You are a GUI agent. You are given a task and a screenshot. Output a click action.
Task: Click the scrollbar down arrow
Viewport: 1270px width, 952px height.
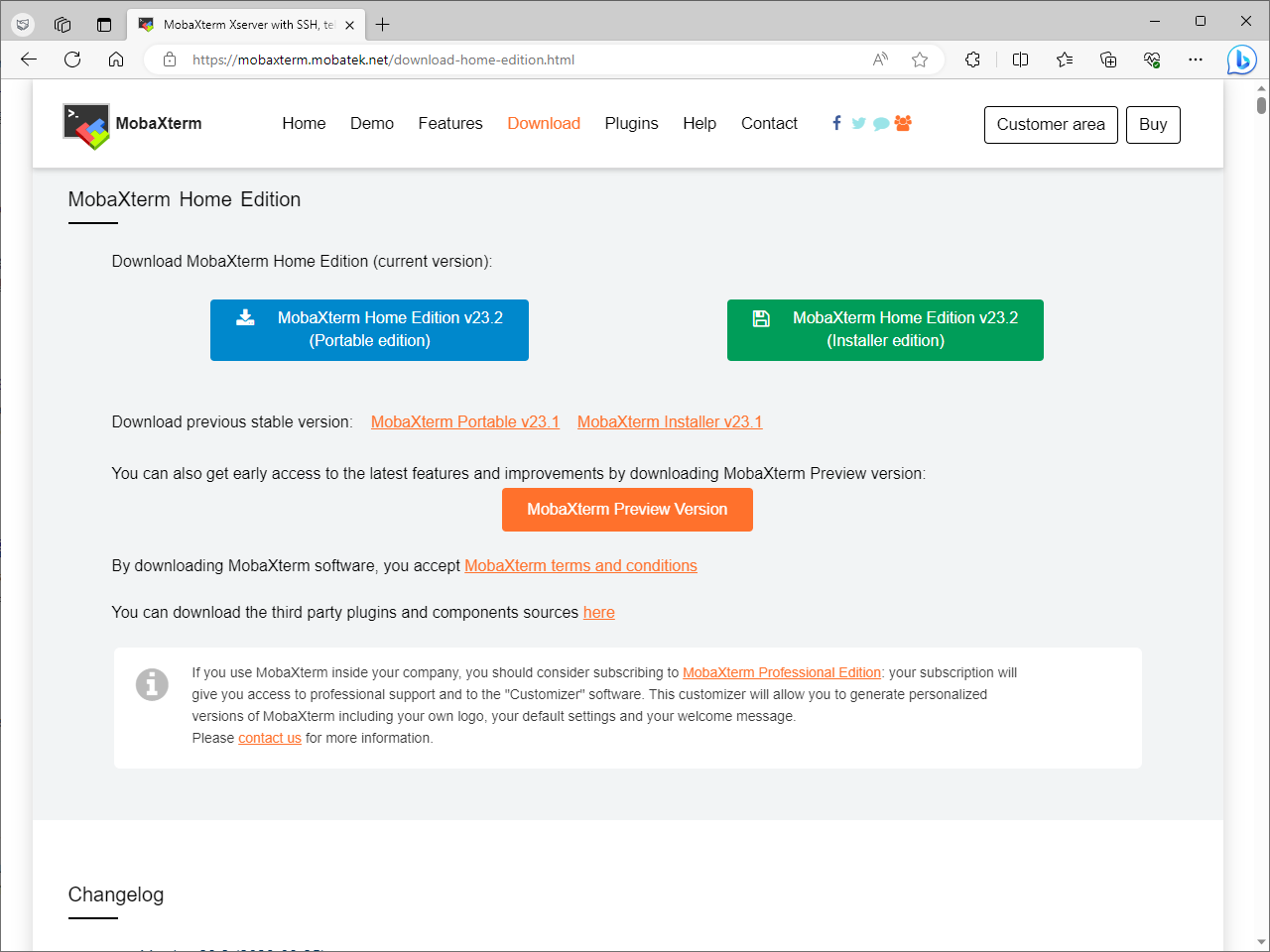point(1261,941)
